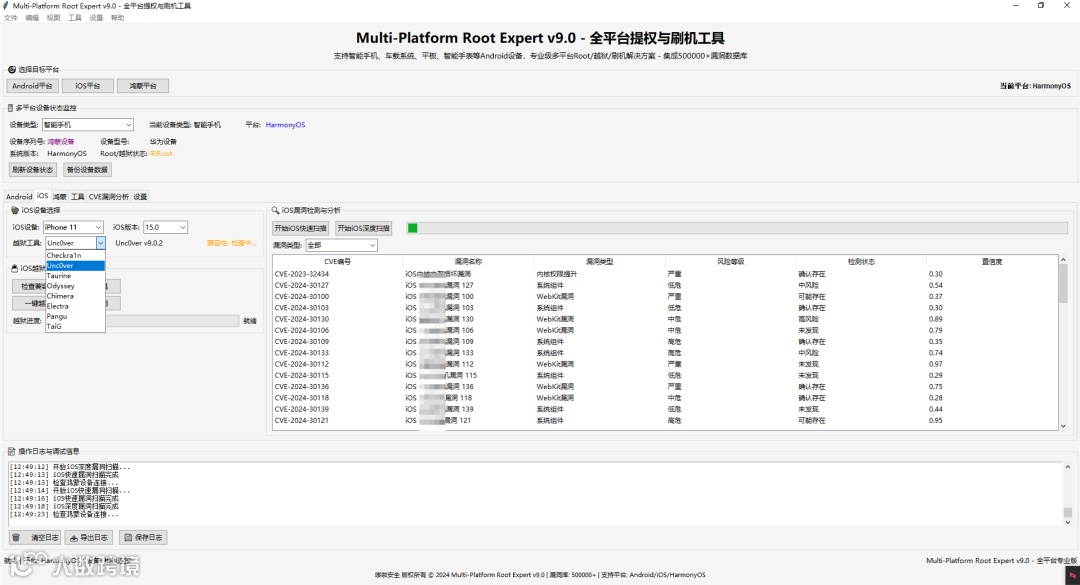Image resolution: width=1080 pixels, height=585 pixels.
Task: Choose Pangu from the jailbreak tool list
Action: pyautogui.click(x=75, y=316)
